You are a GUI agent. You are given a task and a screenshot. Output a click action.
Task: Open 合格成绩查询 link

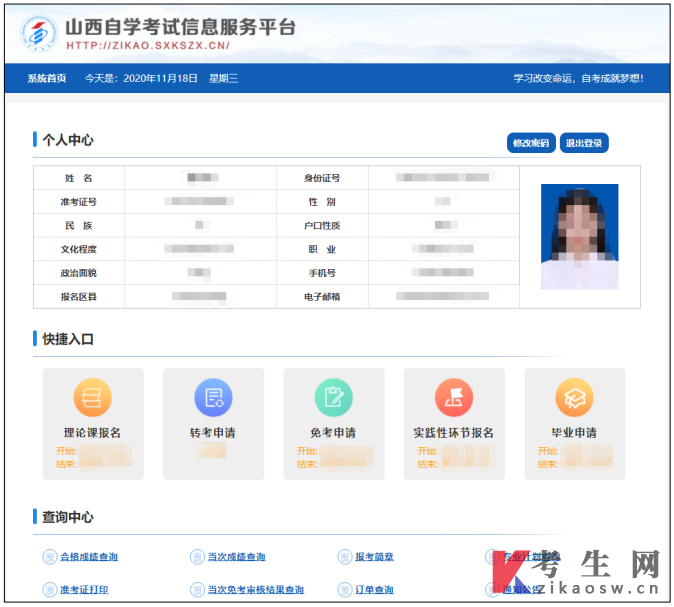pyautogui.click(x=89, y=557)
